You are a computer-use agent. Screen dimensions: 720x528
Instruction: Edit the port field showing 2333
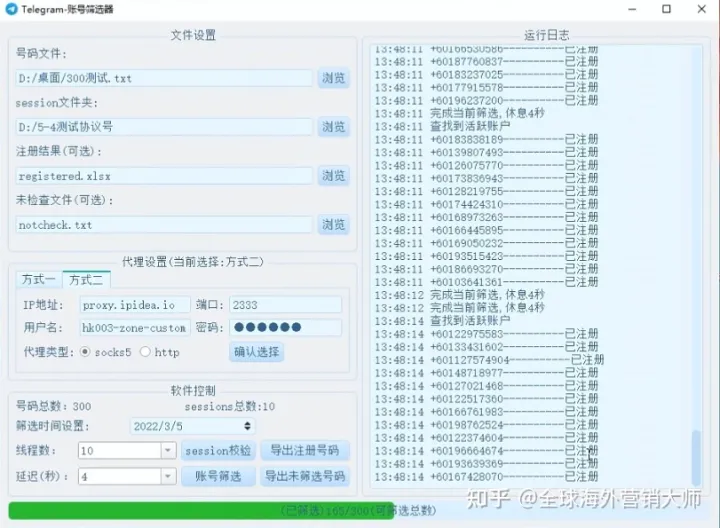click(x=285, y=305)
